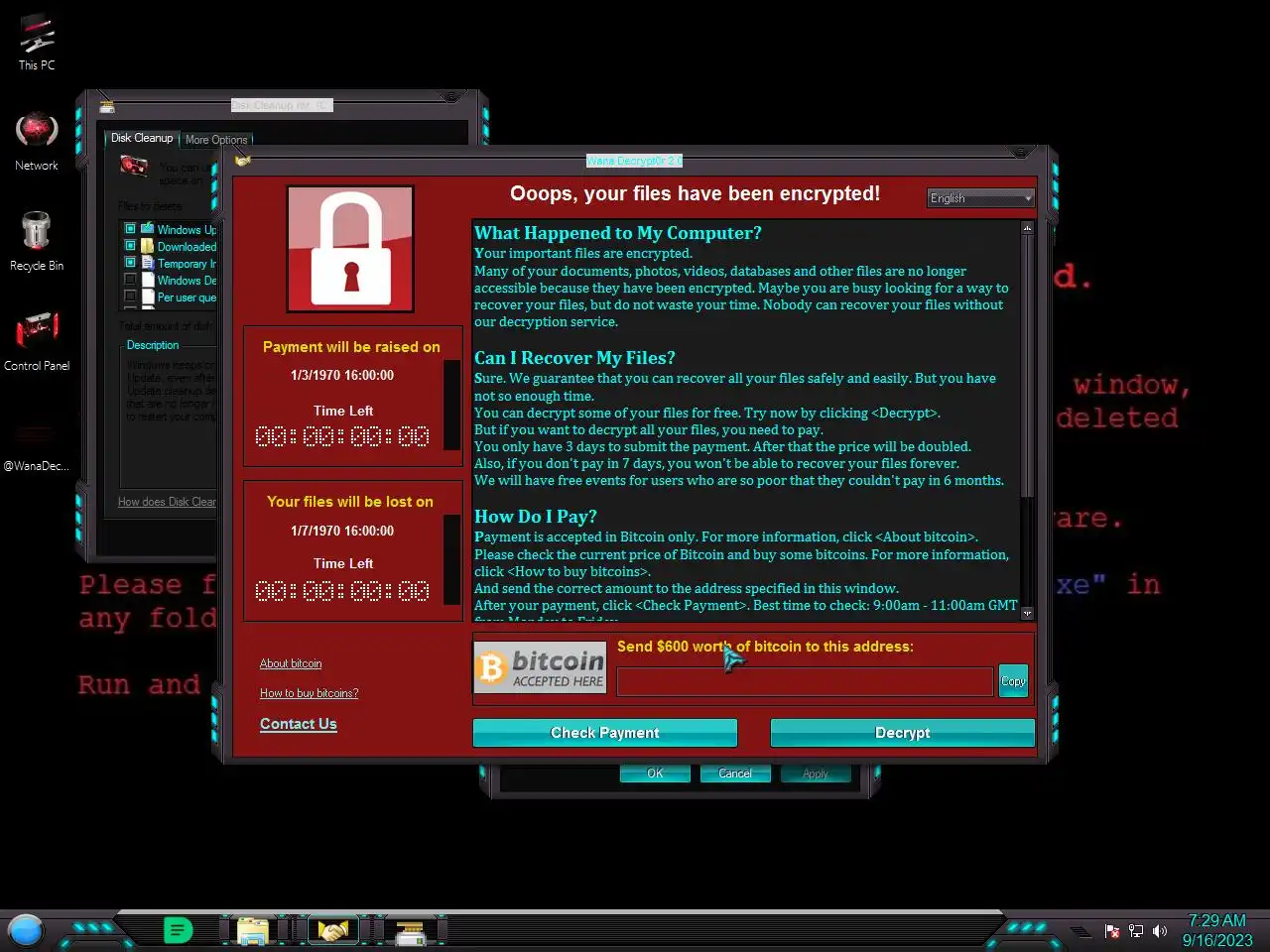Image resolution: width=1270 pixels, height=952 pixels.
Task: Open the About bitcoin link
Action: coord(291,663)
